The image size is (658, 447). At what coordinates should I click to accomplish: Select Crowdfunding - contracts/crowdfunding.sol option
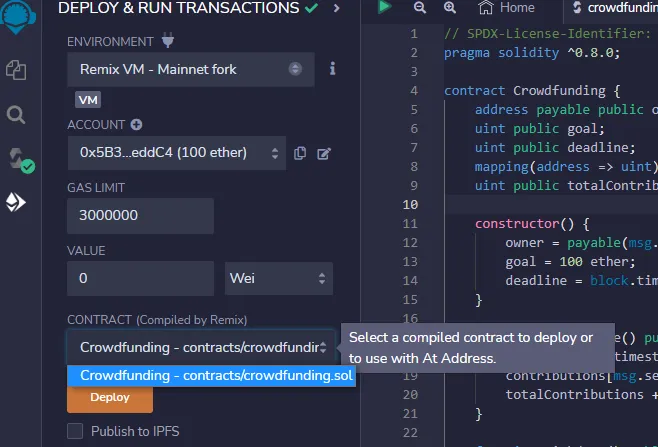[x=211, y=375]
